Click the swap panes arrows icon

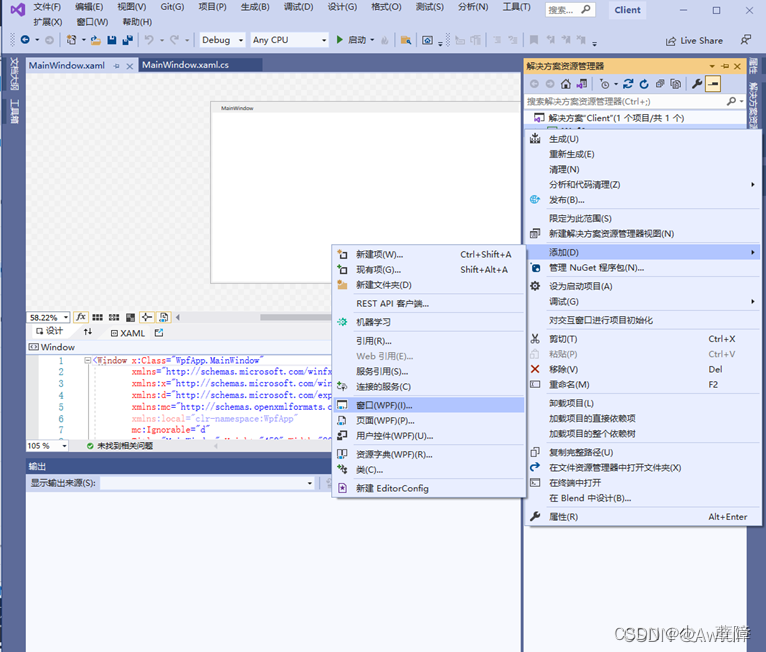click(88, 332)
